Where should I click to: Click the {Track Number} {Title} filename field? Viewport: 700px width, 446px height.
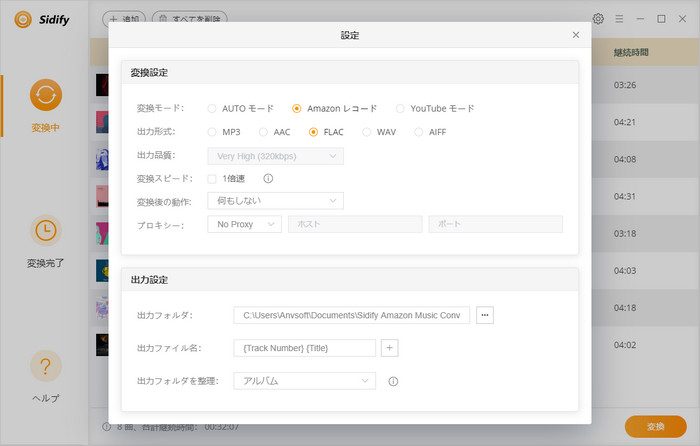[x=304, y=348]
